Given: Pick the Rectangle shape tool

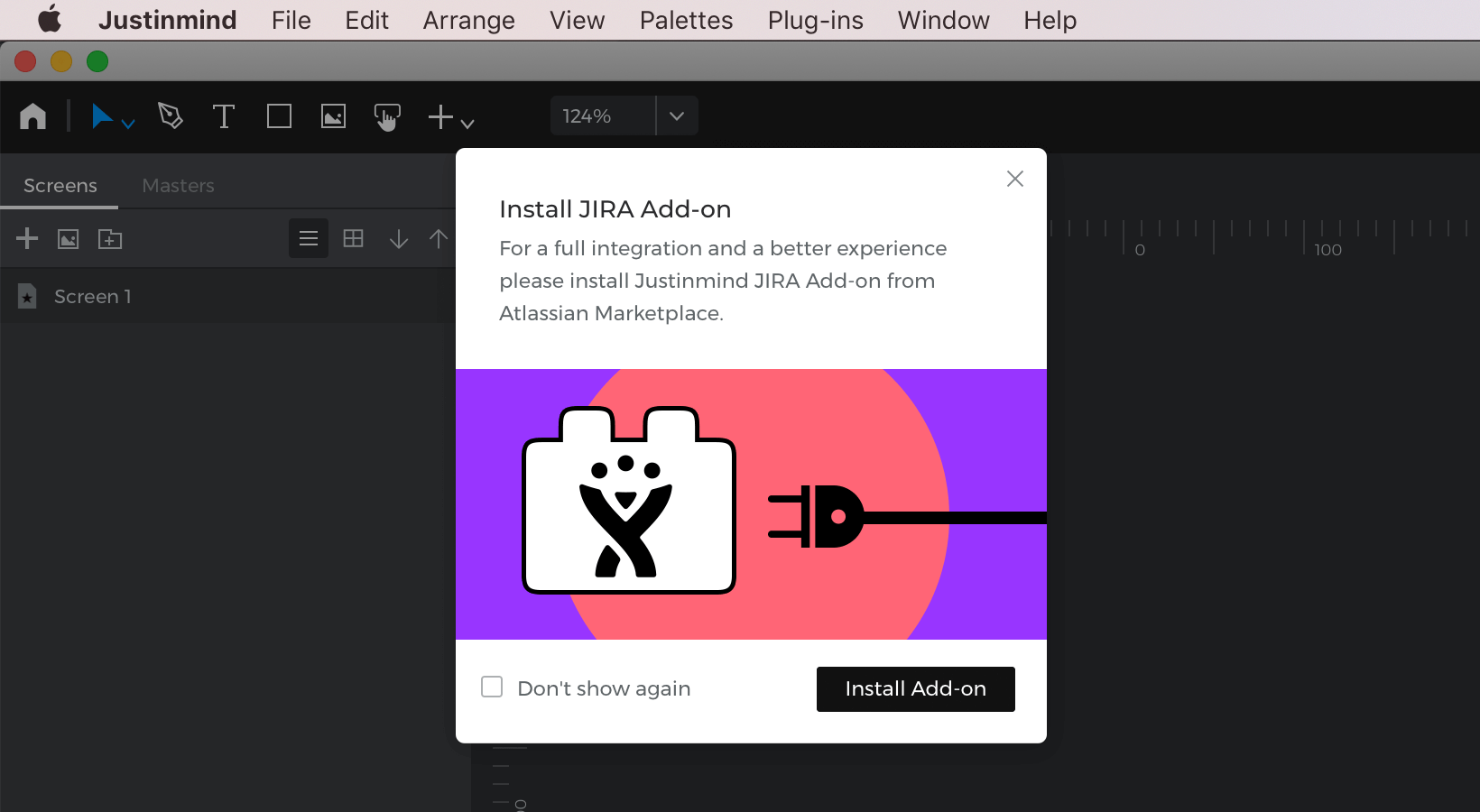Looking at the screenshot, I should 279,116.
